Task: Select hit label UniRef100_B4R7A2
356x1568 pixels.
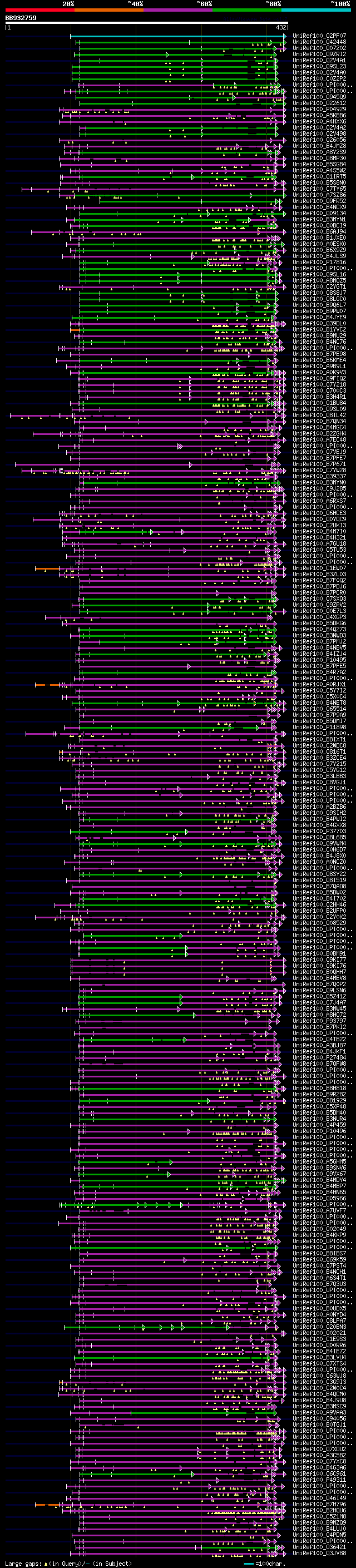Action: (x=319, y=672)
